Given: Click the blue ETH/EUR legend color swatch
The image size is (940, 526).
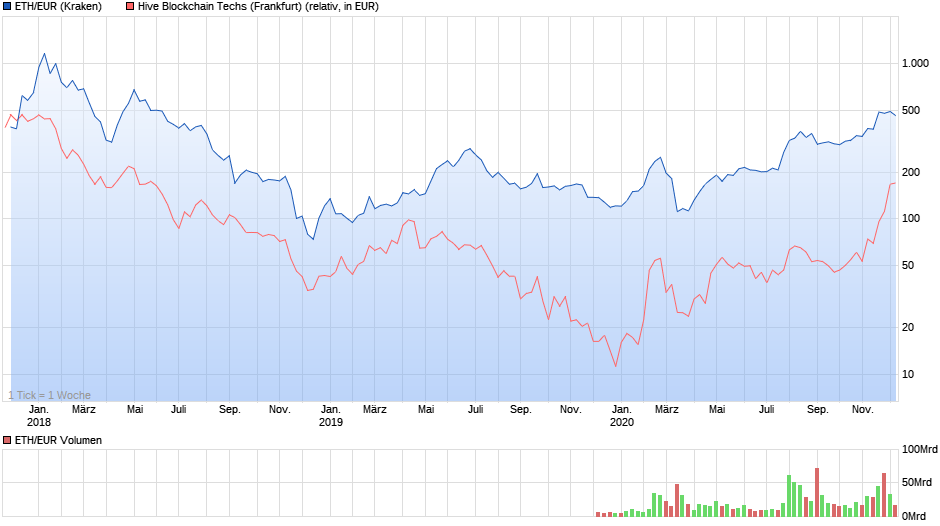Looking at the screenshot, I should (x=7, y=7).
